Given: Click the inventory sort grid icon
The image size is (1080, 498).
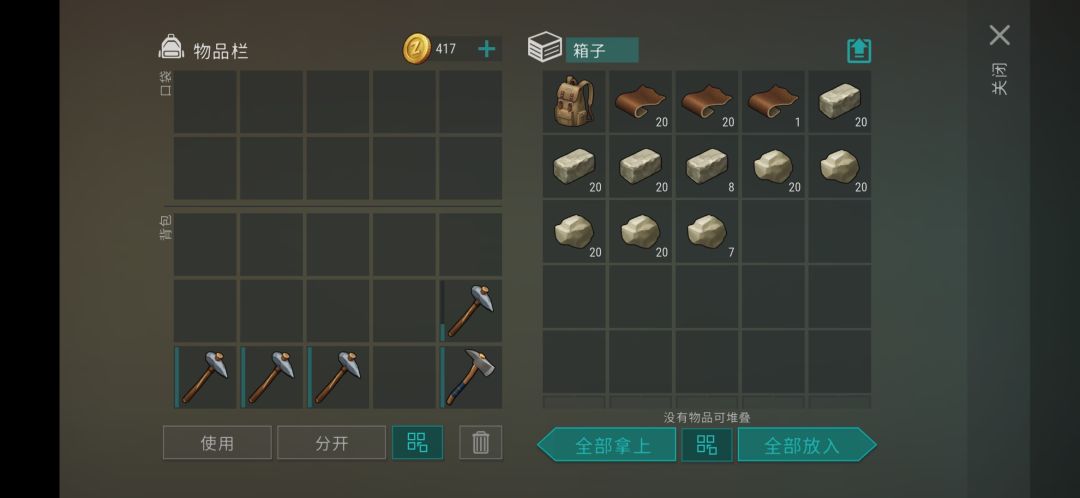Looking at the screenshot, I should [x=417, y=442].
